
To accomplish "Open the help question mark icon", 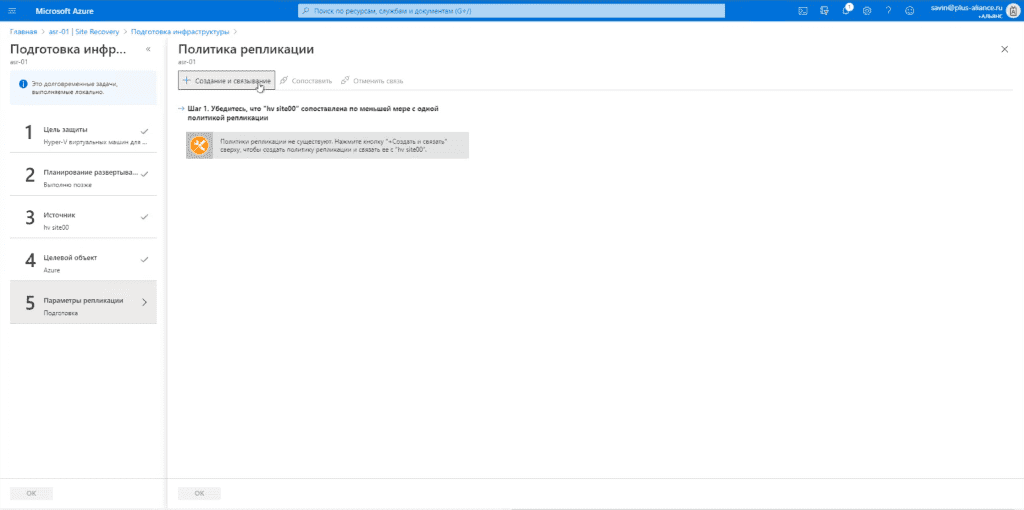I will click(888, 11).
